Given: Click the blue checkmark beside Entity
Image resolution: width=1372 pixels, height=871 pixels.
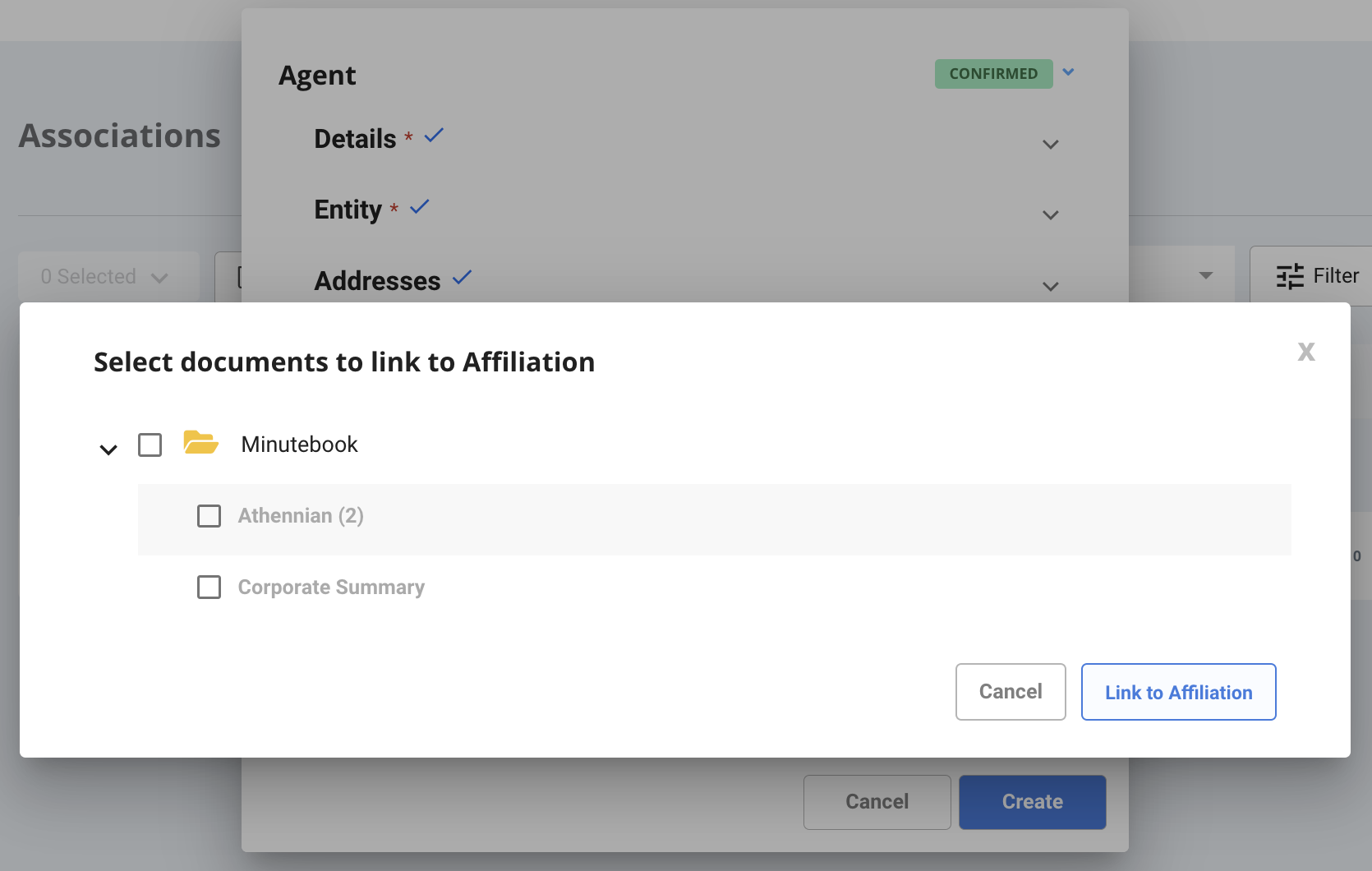Looking at the screenshot, I should click(420, 206).
